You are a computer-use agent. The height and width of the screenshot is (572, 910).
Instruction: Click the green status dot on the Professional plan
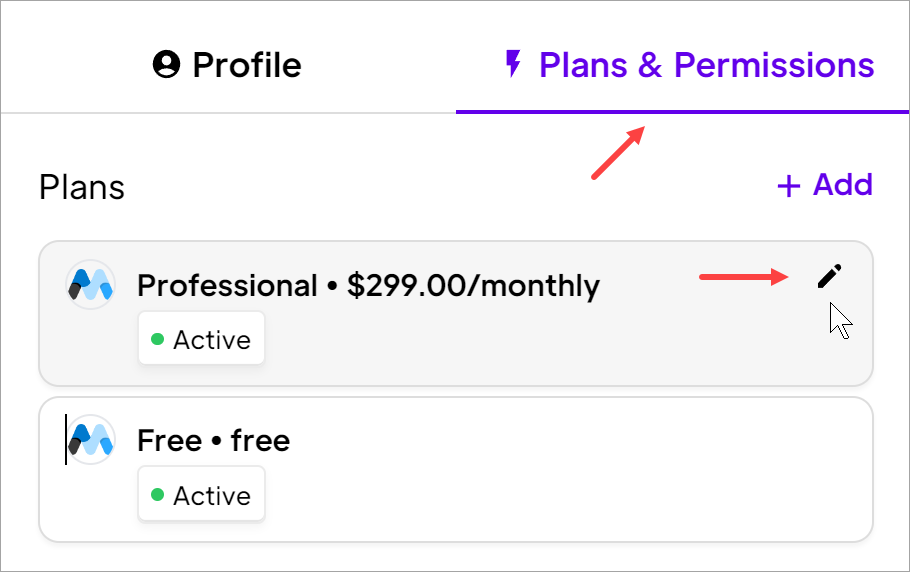pyautogui.click(x=157, y=340)
